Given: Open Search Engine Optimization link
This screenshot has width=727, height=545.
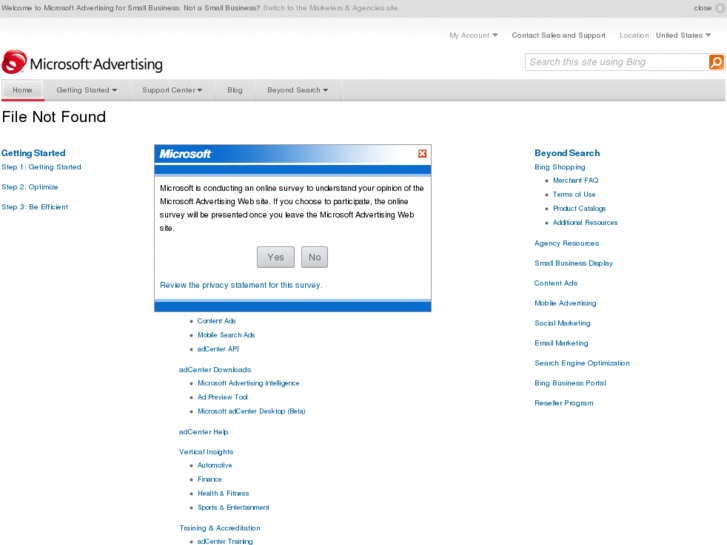Looking at the screenshot, I should click(x=582, y=363).
